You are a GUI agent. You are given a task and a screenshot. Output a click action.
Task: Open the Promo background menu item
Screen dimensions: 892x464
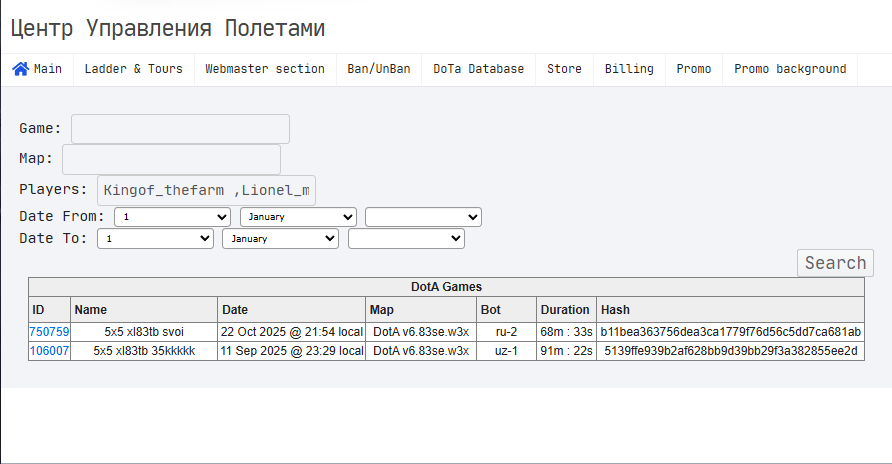[790, 69]
